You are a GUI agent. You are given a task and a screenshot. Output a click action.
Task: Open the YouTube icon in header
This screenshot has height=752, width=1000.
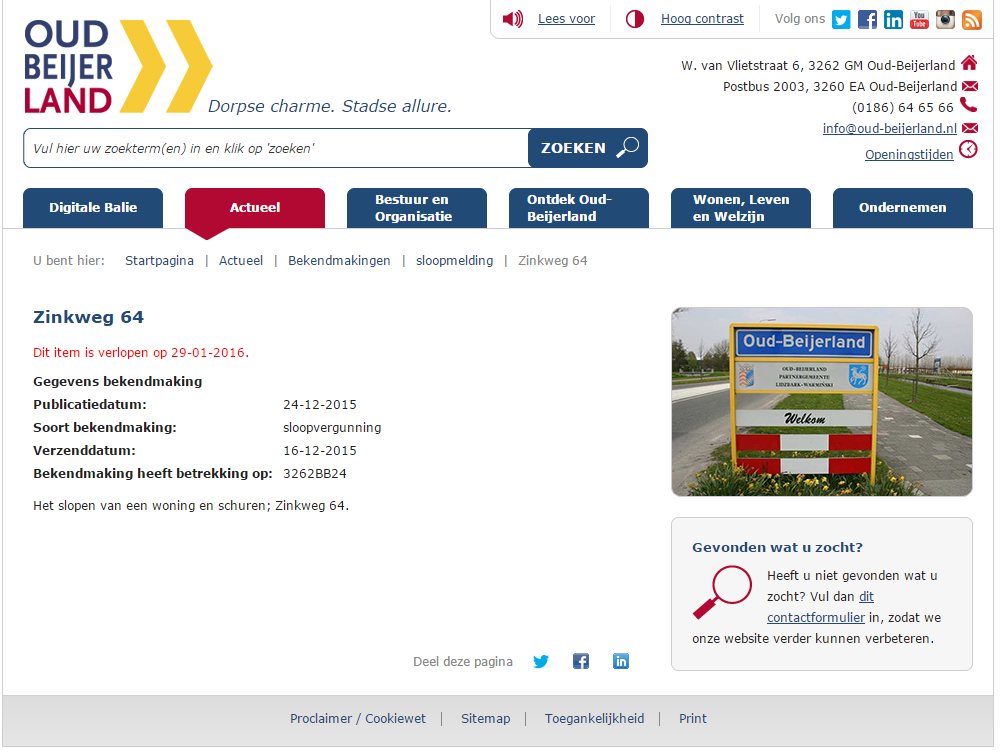919,19
